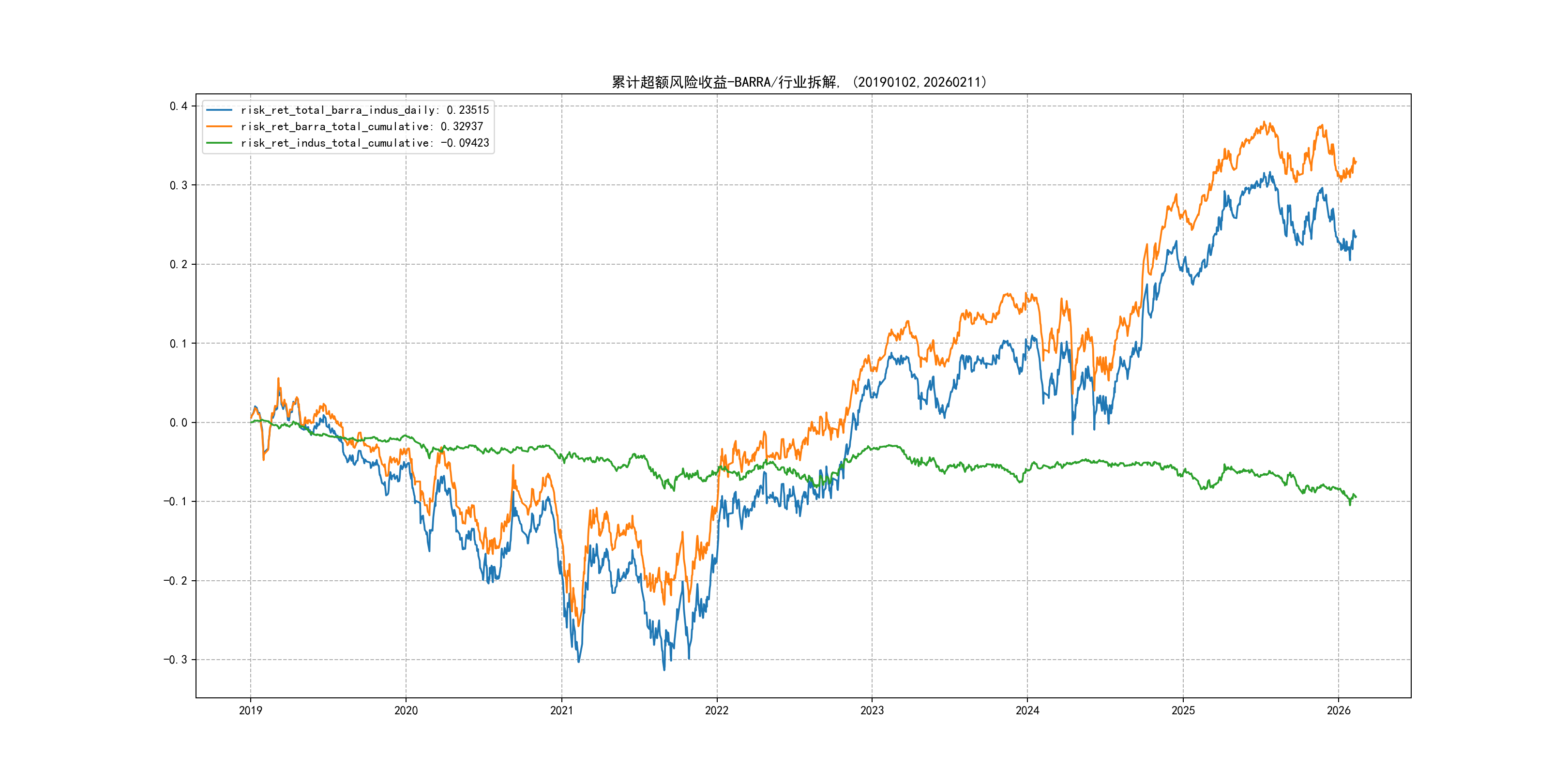Viewport: 1568px width, 784px height.
Task: Click the 2022 x-axis tick label
Action: click(716, 710)
